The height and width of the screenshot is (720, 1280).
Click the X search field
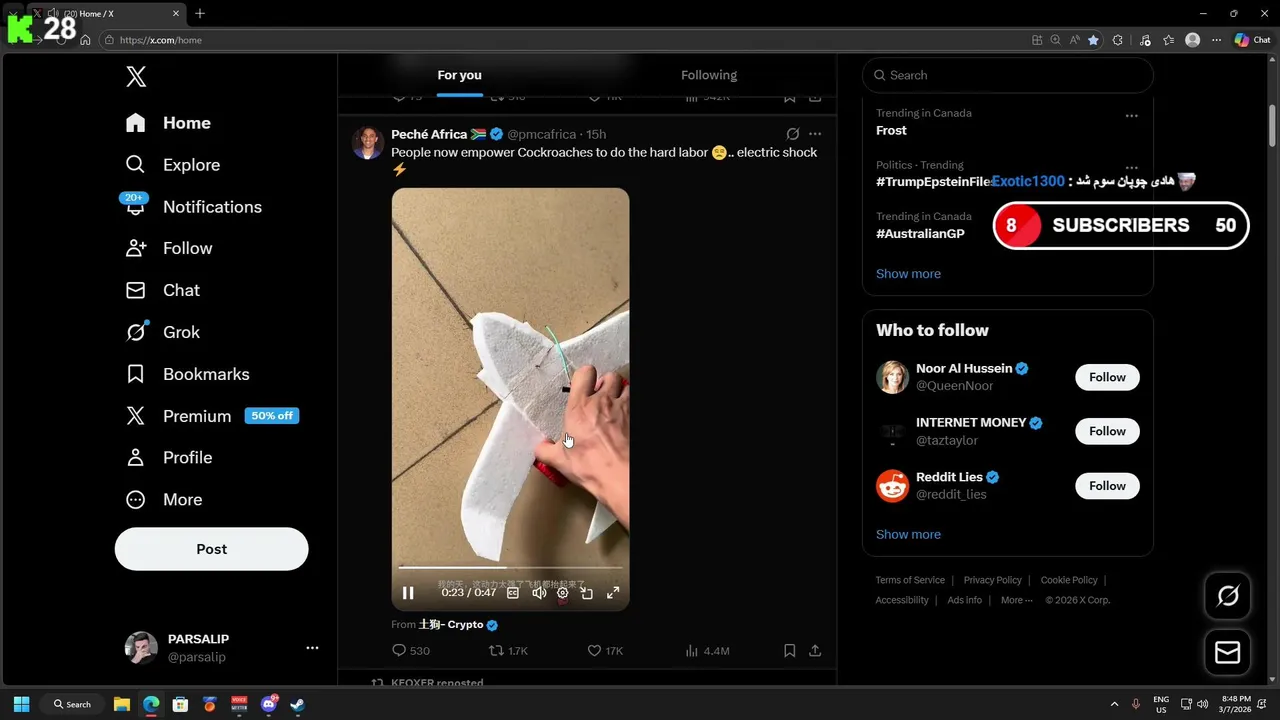[1008, 75]
